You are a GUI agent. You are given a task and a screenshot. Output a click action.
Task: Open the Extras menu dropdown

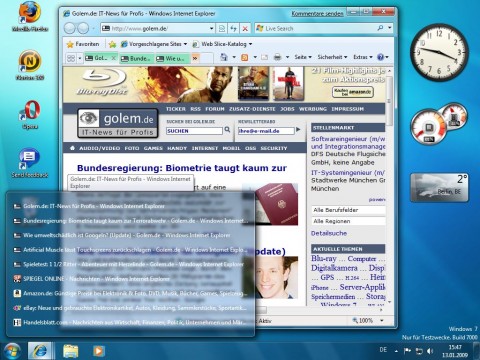(363, 57)
